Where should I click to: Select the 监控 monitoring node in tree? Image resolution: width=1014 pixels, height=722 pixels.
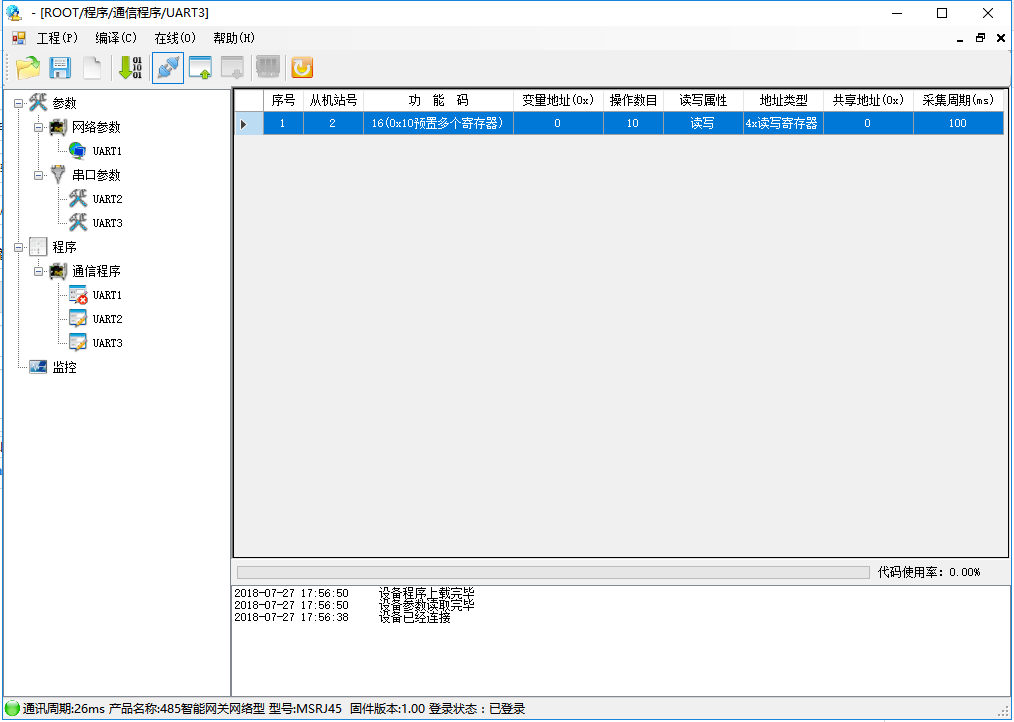(x=64, y=367)
